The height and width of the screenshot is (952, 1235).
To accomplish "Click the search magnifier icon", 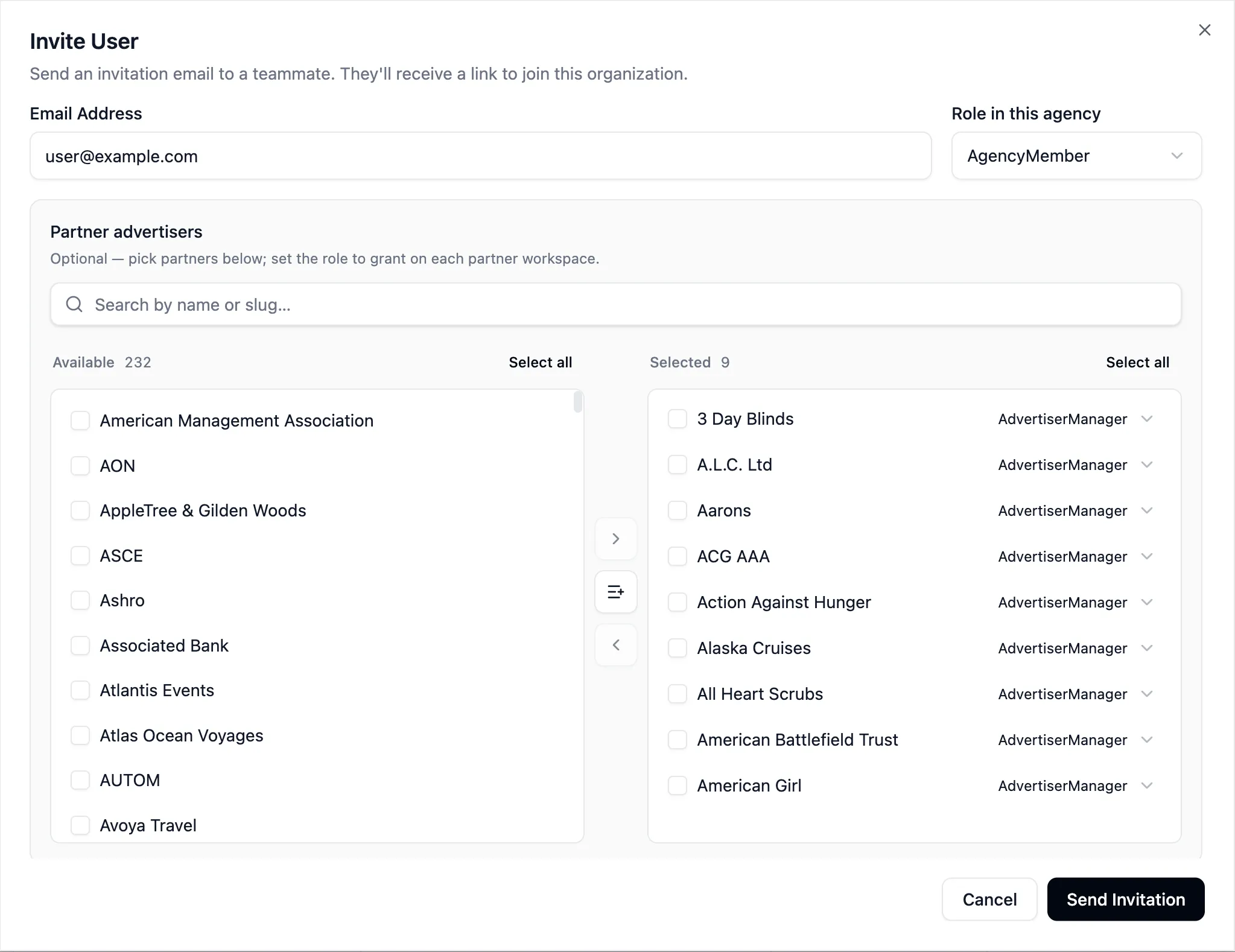I will click(x=74, y=304).
